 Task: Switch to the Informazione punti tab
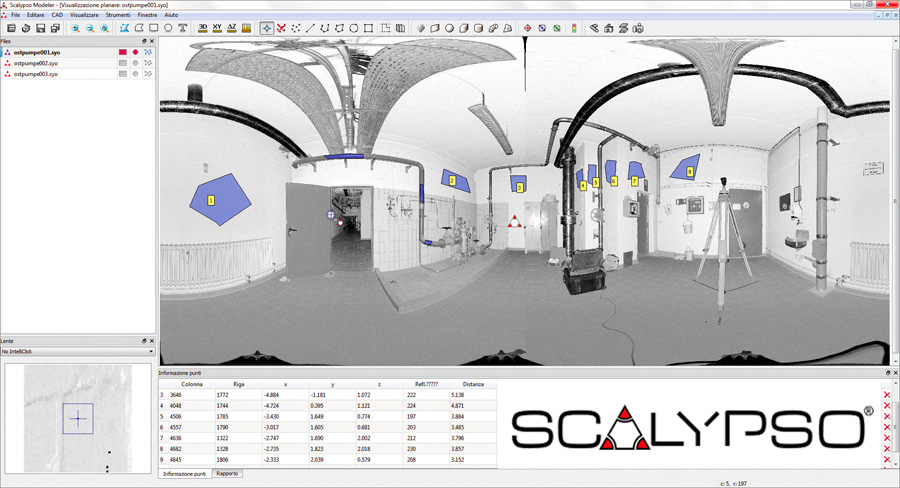(x=184, y=474)
